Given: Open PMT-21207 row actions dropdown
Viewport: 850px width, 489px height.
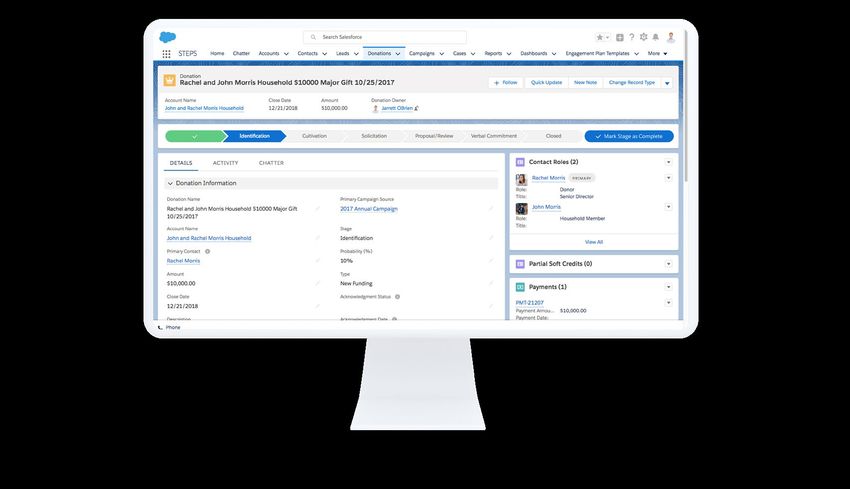Looking at the screenshot, I should 668,303.
